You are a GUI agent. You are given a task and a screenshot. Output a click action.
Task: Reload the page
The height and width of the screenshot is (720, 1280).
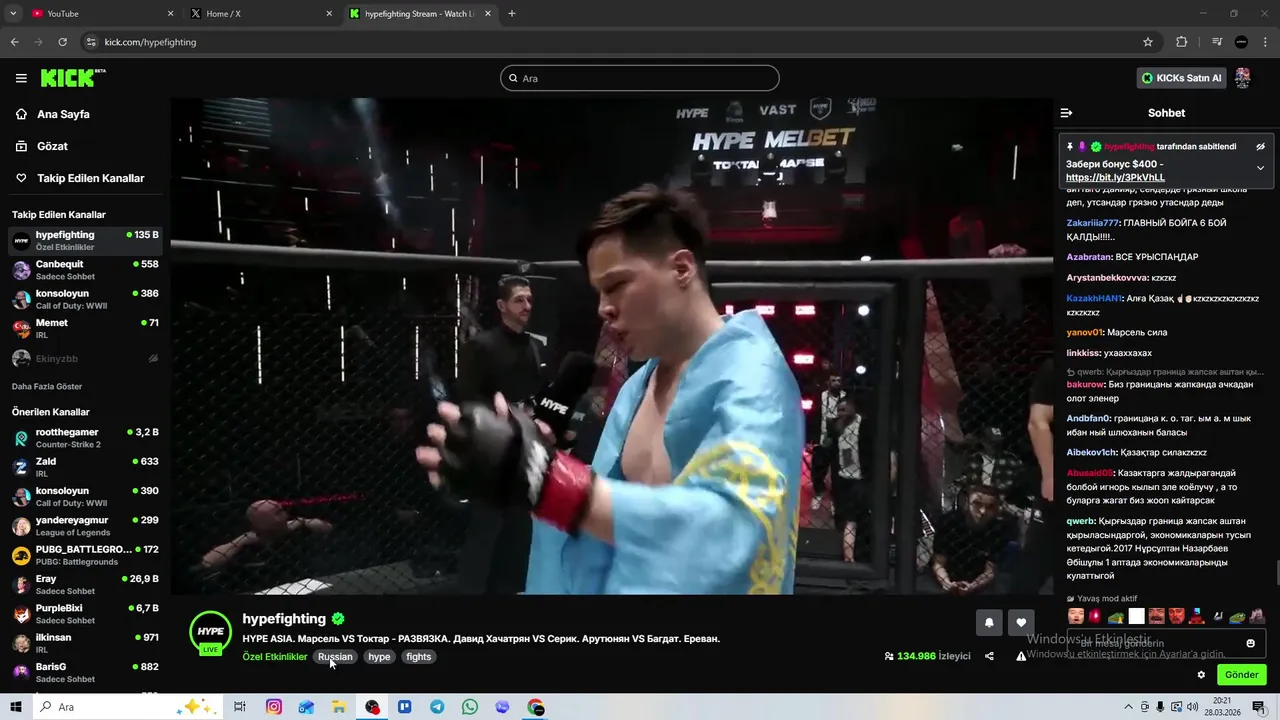[x=62, y=42]
